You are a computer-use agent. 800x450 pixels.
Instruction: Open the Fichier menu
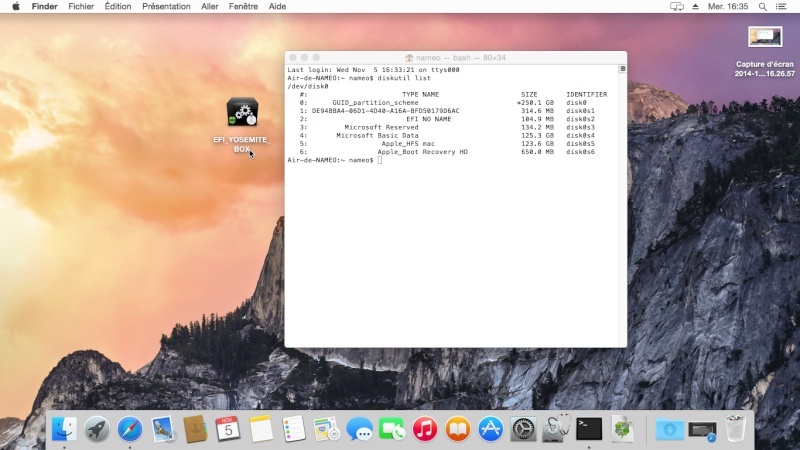click(81, 7)
